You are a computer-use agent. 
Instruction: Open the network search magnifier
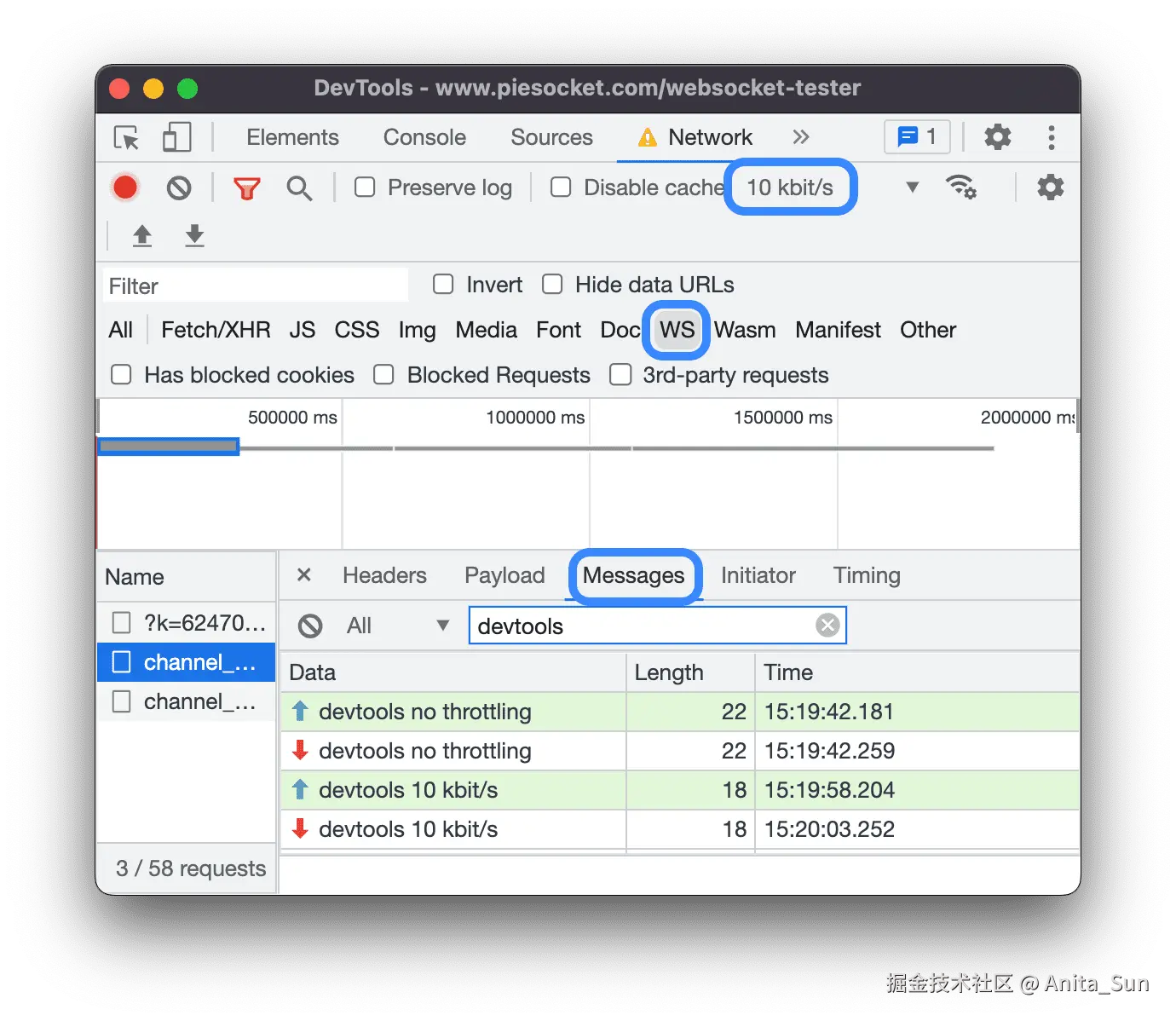pos(299,187)
